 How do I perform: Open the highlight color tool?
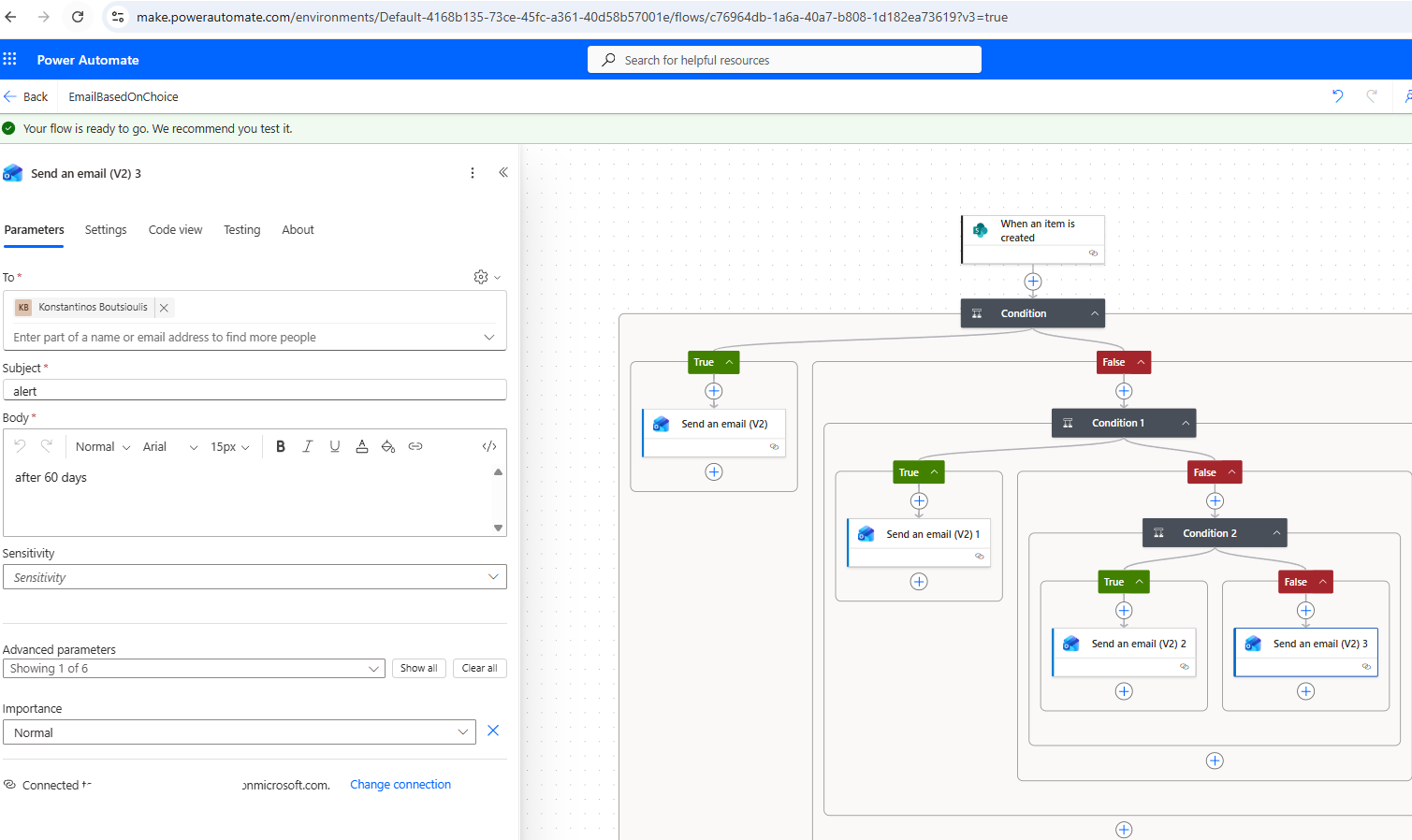[x=388, y=447]
